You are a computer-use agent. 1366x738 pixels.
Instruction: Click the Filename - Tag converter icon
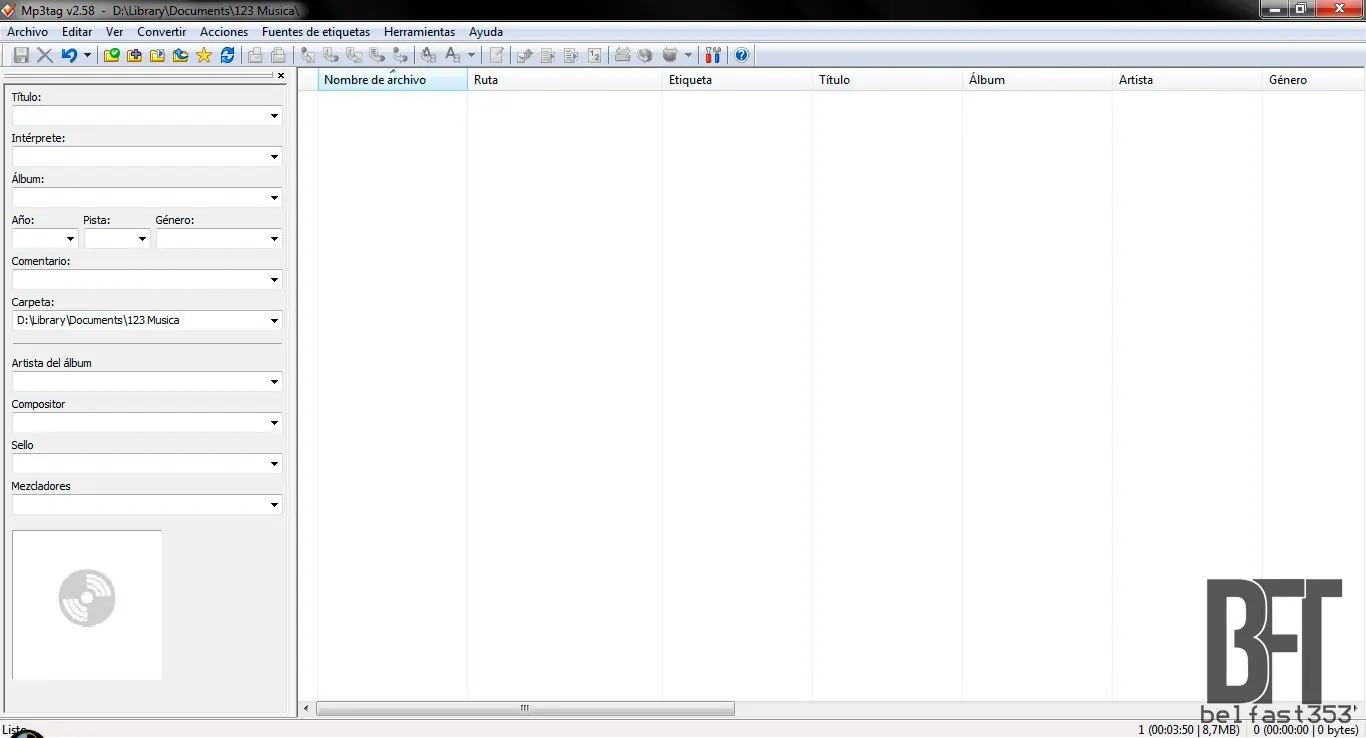[x=331, y=55]
